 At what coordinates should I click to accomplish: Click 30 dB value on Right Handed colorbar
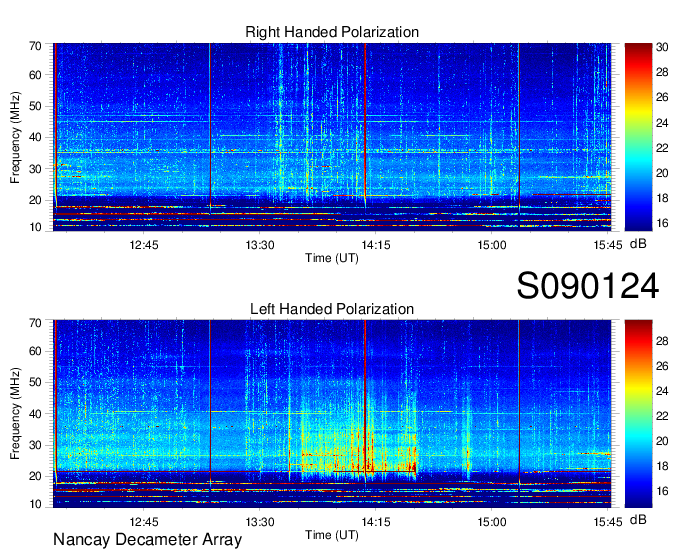click(x=662, y=47)
